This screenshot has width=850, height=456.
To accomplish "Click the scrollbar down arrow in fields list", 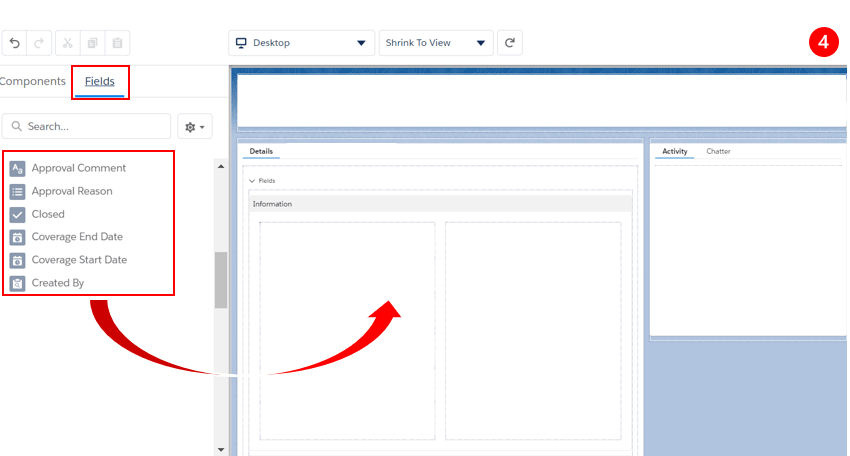I will 221,449.
